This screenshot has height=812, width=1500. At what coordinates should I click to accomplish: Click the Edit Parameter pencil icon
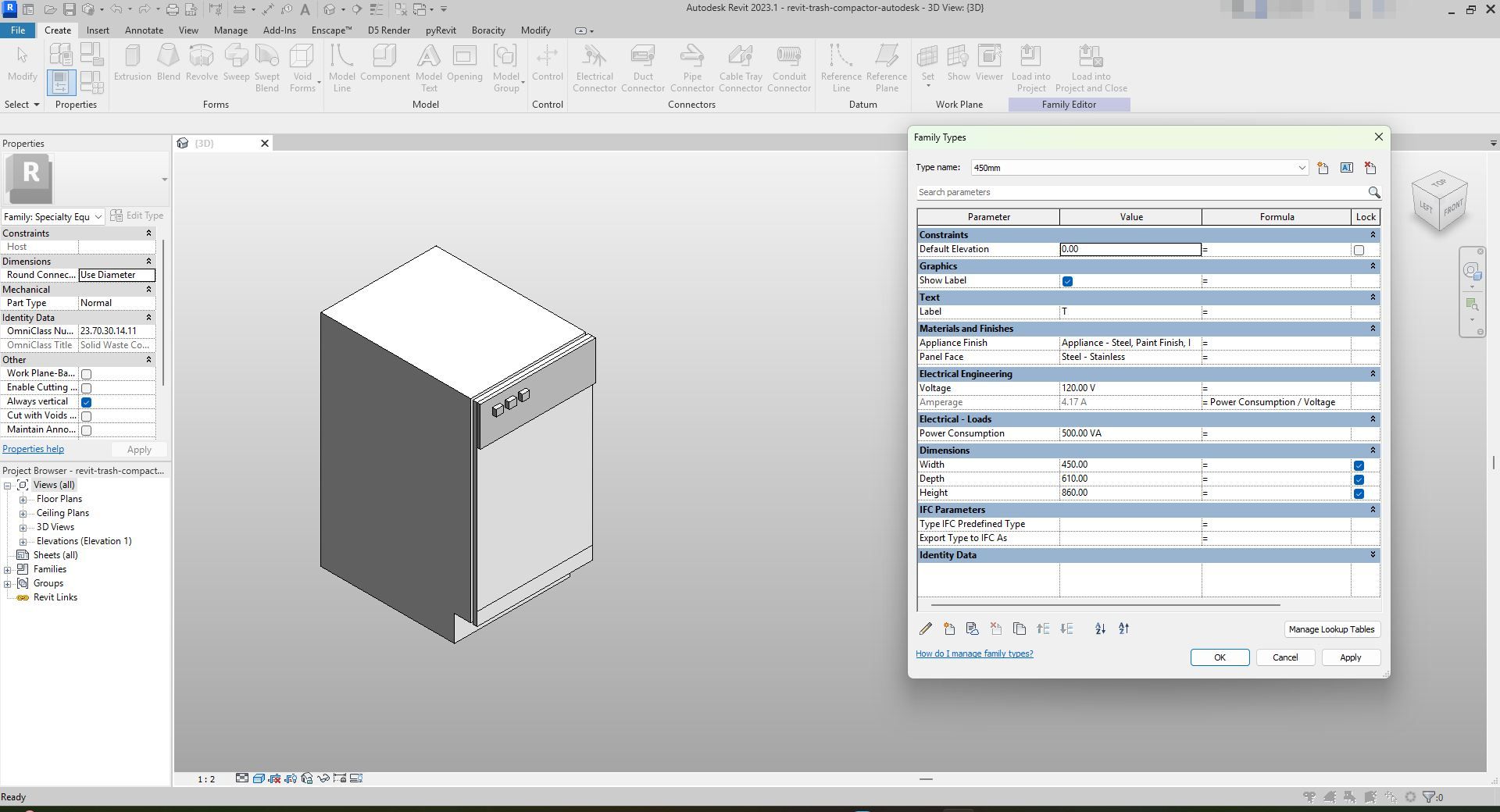point(926,629)
